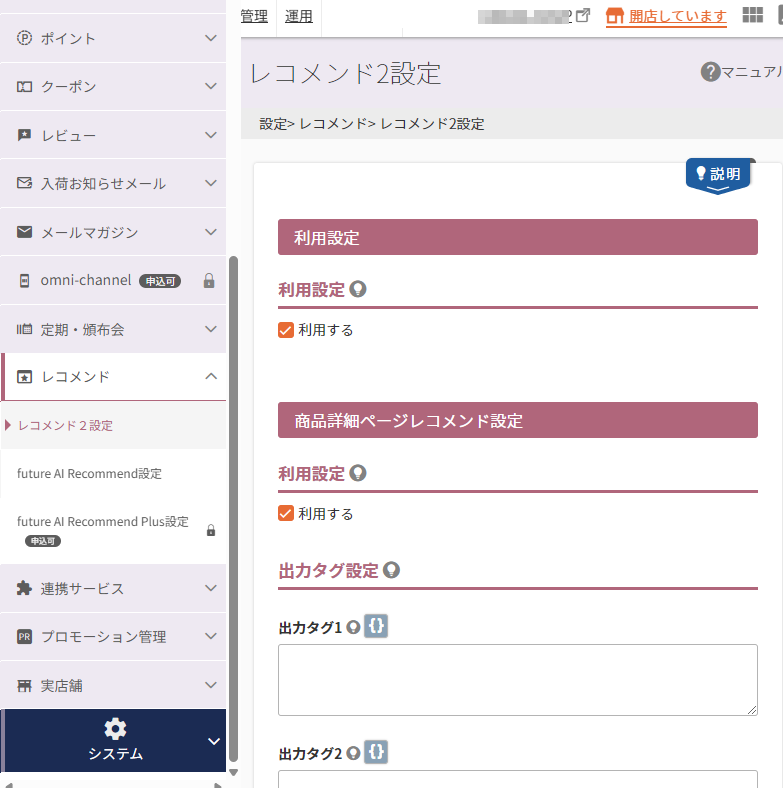Image resolution: width=783 pixels, height=788 pixels.
Task: Click inside the 出力タグ2 text area
Action: [x=518, y=779]
